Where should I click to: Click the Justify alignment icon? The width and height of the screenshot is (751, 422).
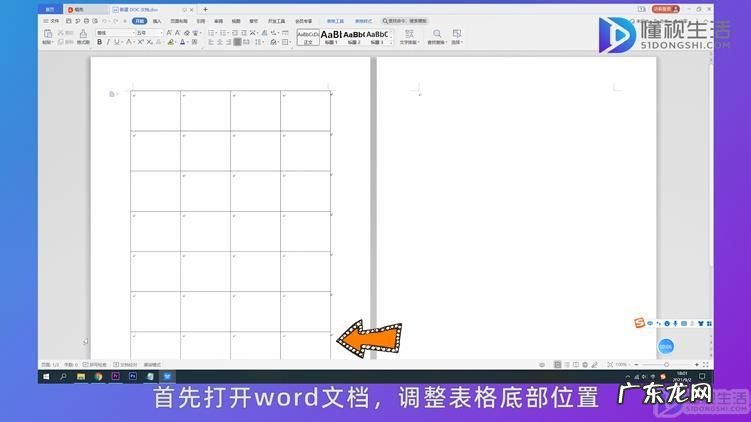tap(238, 42)
